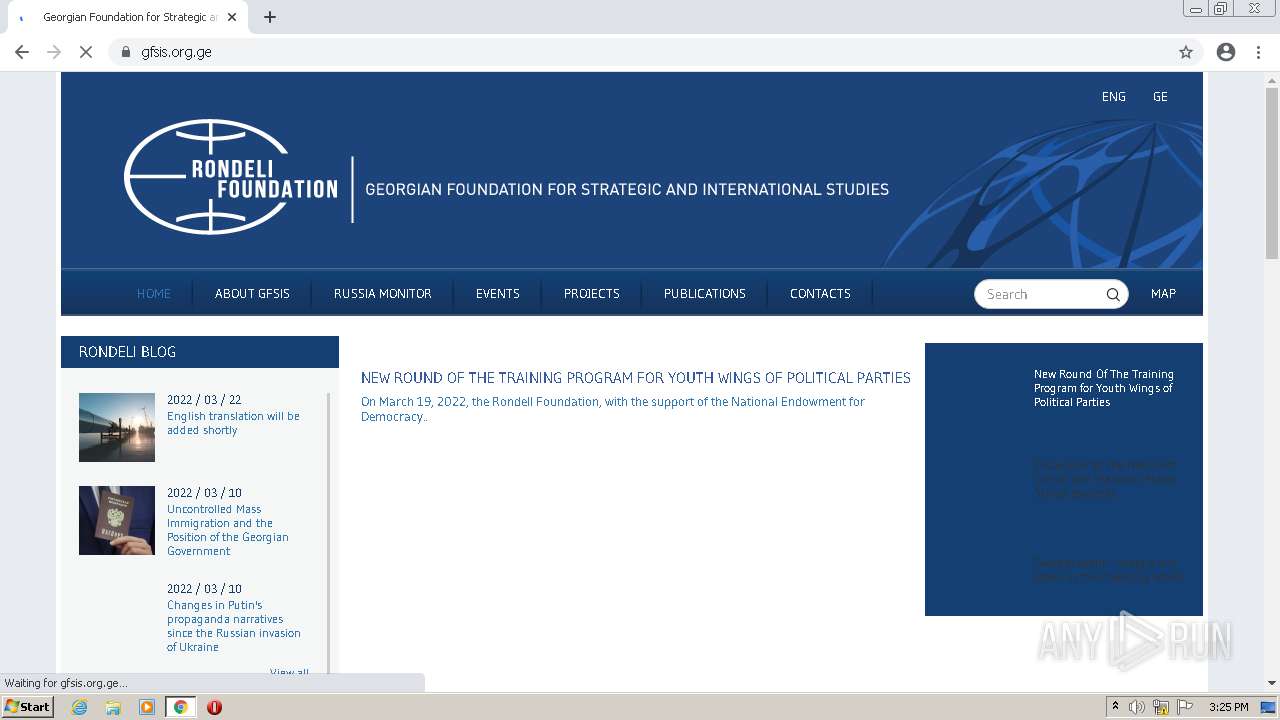
Task: Click the Russian passport blog thumbnail
Action: click(x=117, y=520)
